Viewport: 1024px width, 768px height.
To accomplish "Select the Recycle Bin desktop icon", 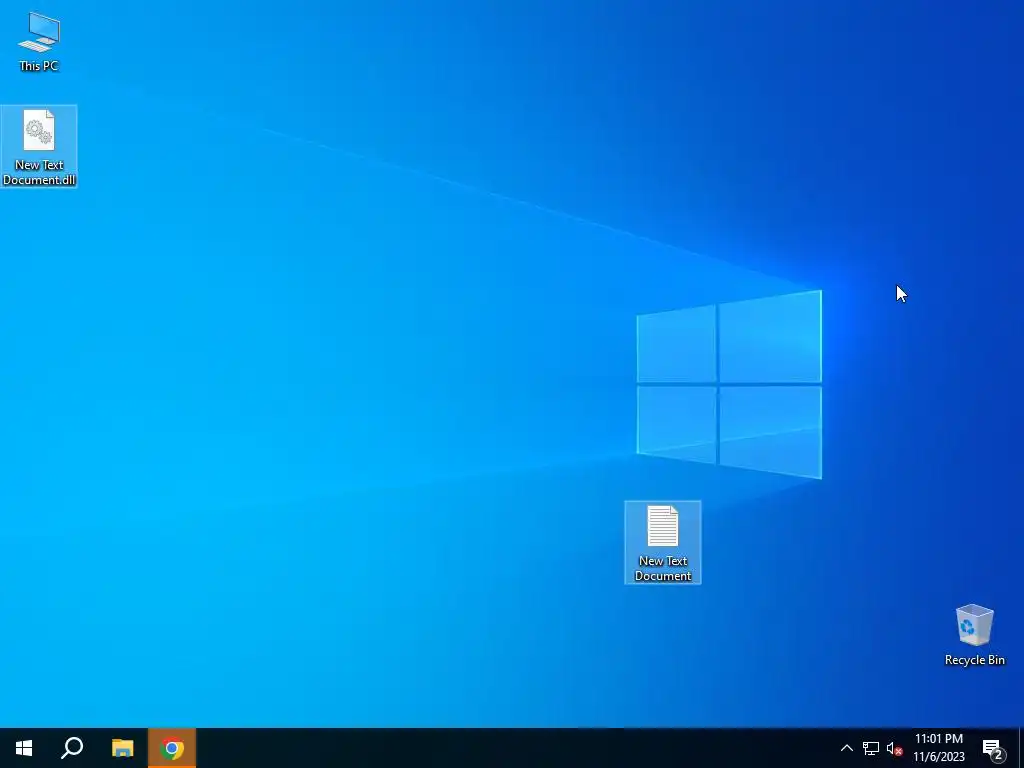I will pyautogui.click(x=974, y=634).
